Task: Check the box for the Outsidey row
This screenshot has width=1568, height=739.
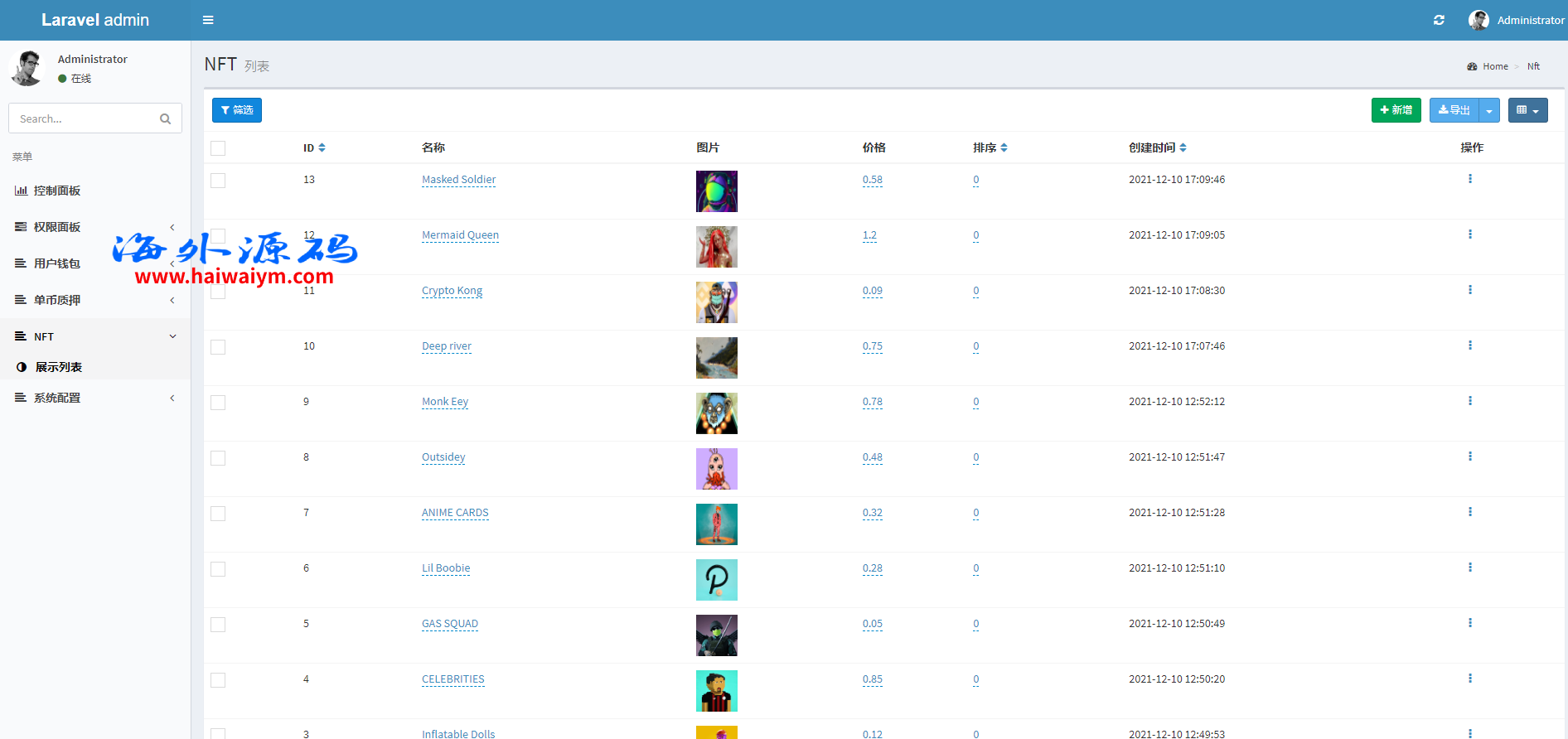Action: [x=218, y=458]
